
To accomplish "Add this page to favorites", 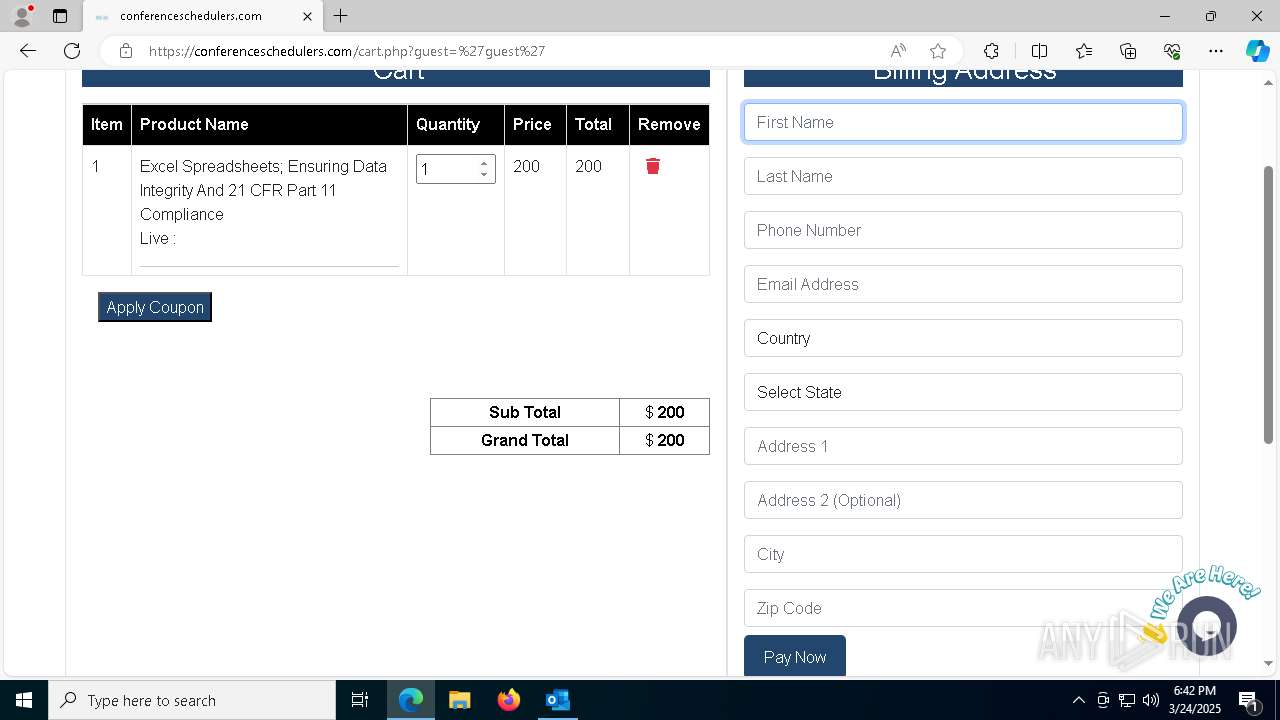I will pos(938,51).
